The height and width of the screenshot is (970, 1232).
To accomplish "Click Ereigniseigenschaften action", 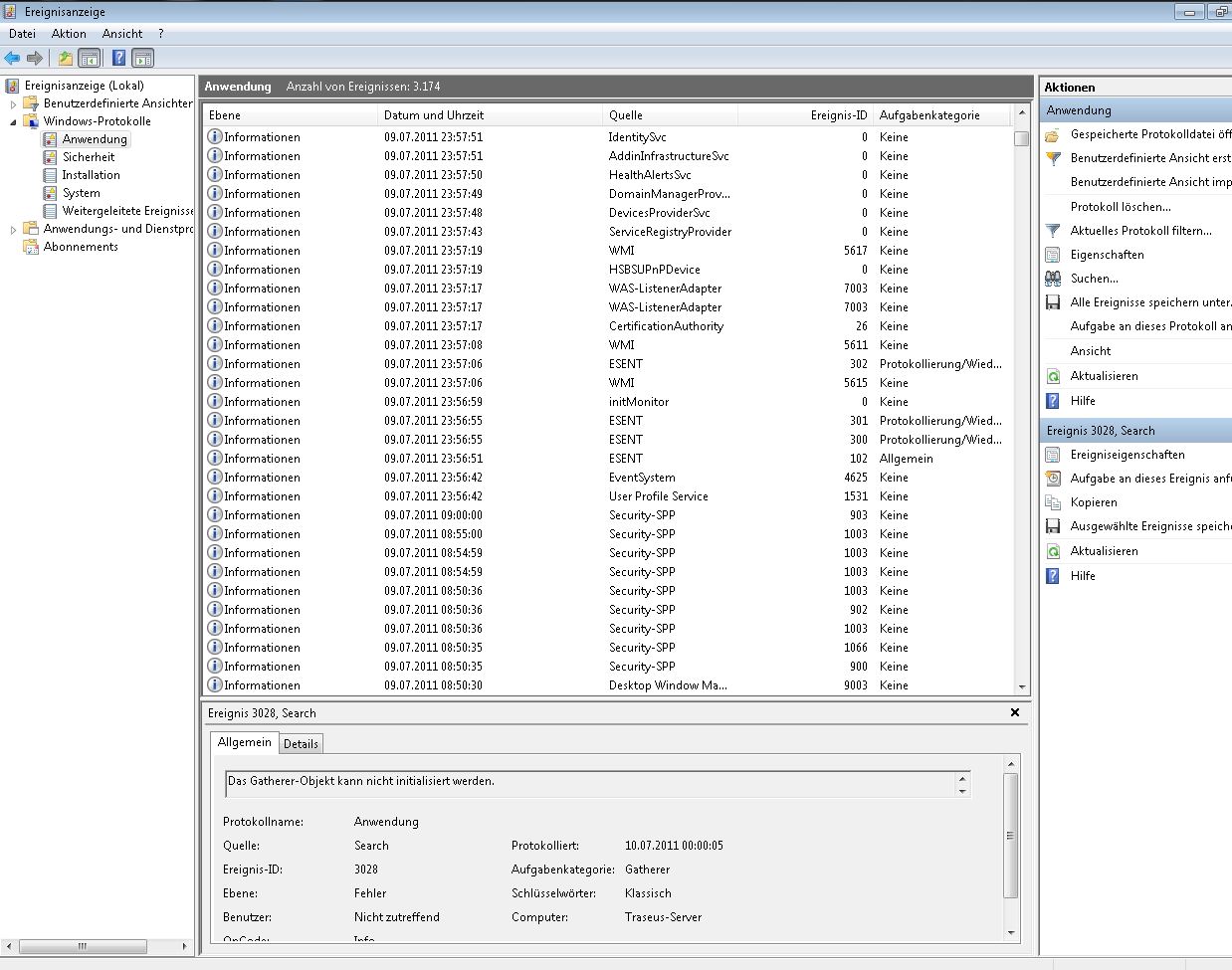I will (1128, 455).
